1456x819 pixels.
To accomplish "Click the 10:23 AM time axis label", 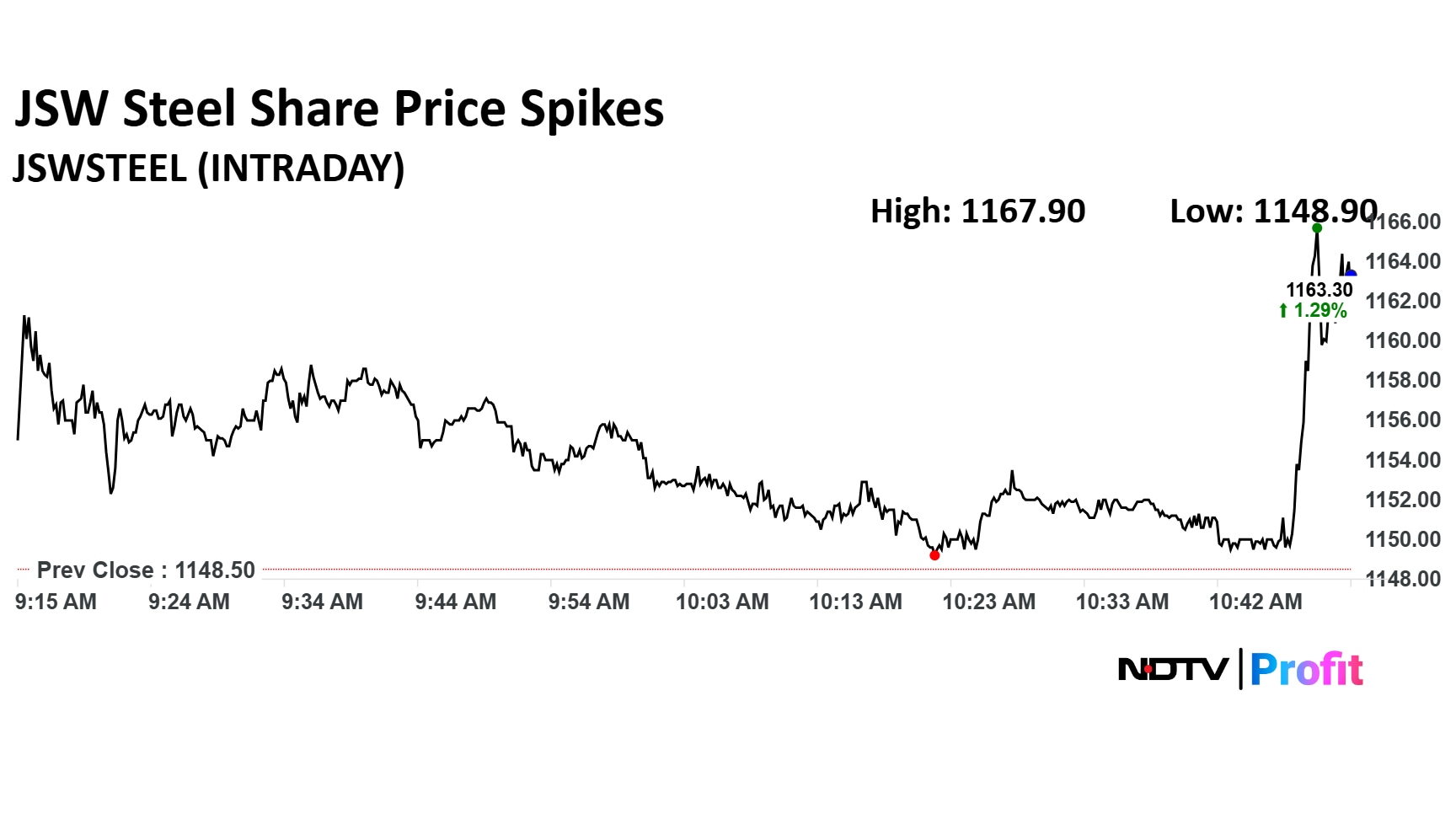I will pos(988,602).
